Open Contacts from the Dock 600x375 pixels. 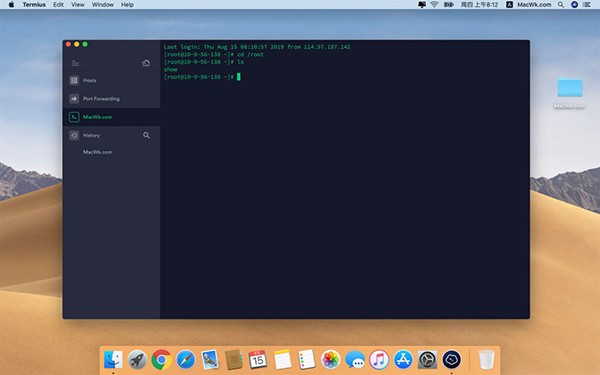[234, 360]
